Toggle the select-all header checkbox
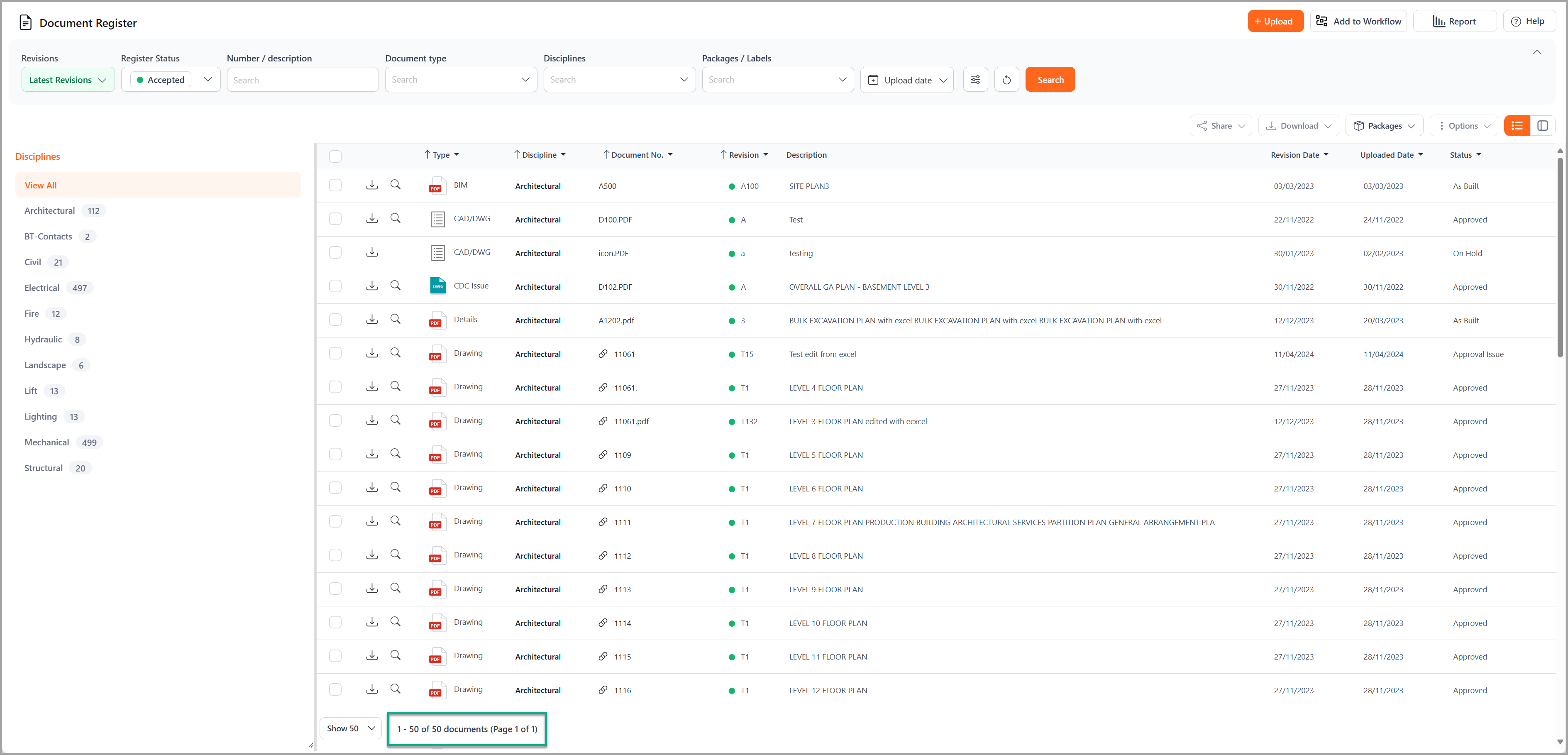Image resolution: width=1568 pixels, height=755 pixels. [335, 156]
